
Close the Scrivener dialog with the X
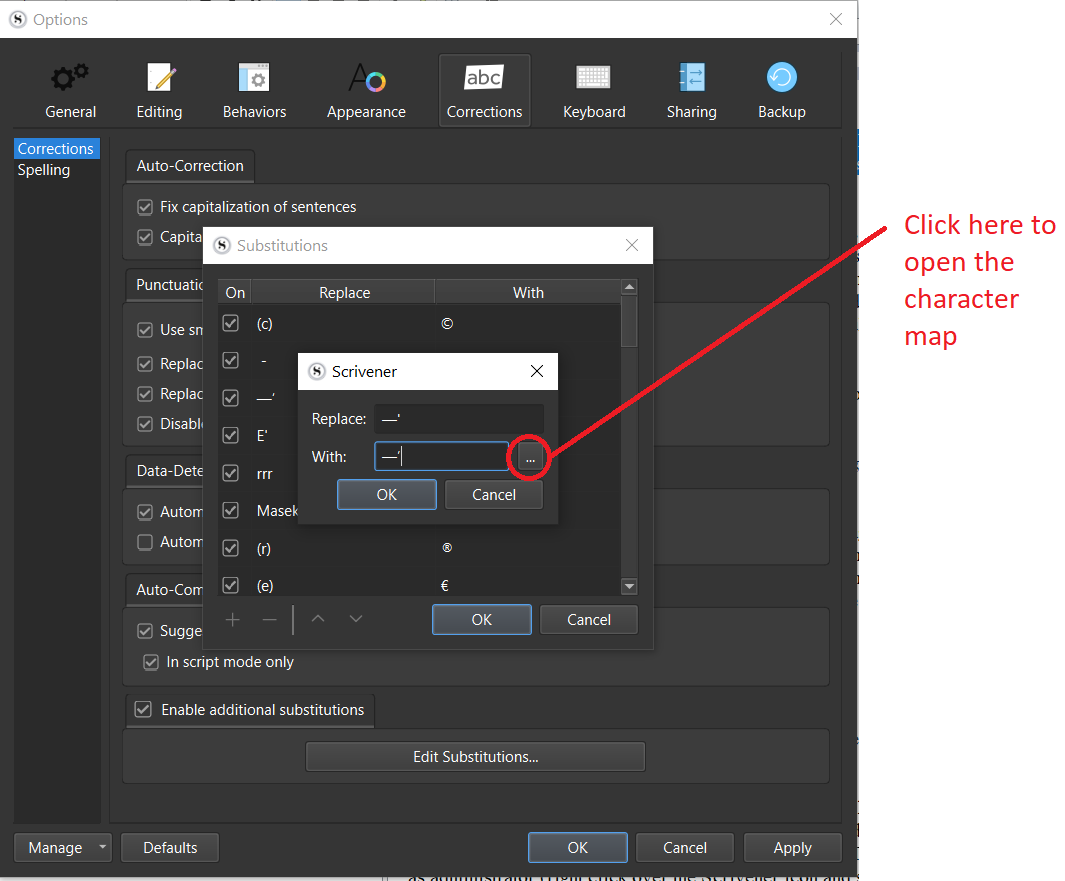tap(537, 372)
